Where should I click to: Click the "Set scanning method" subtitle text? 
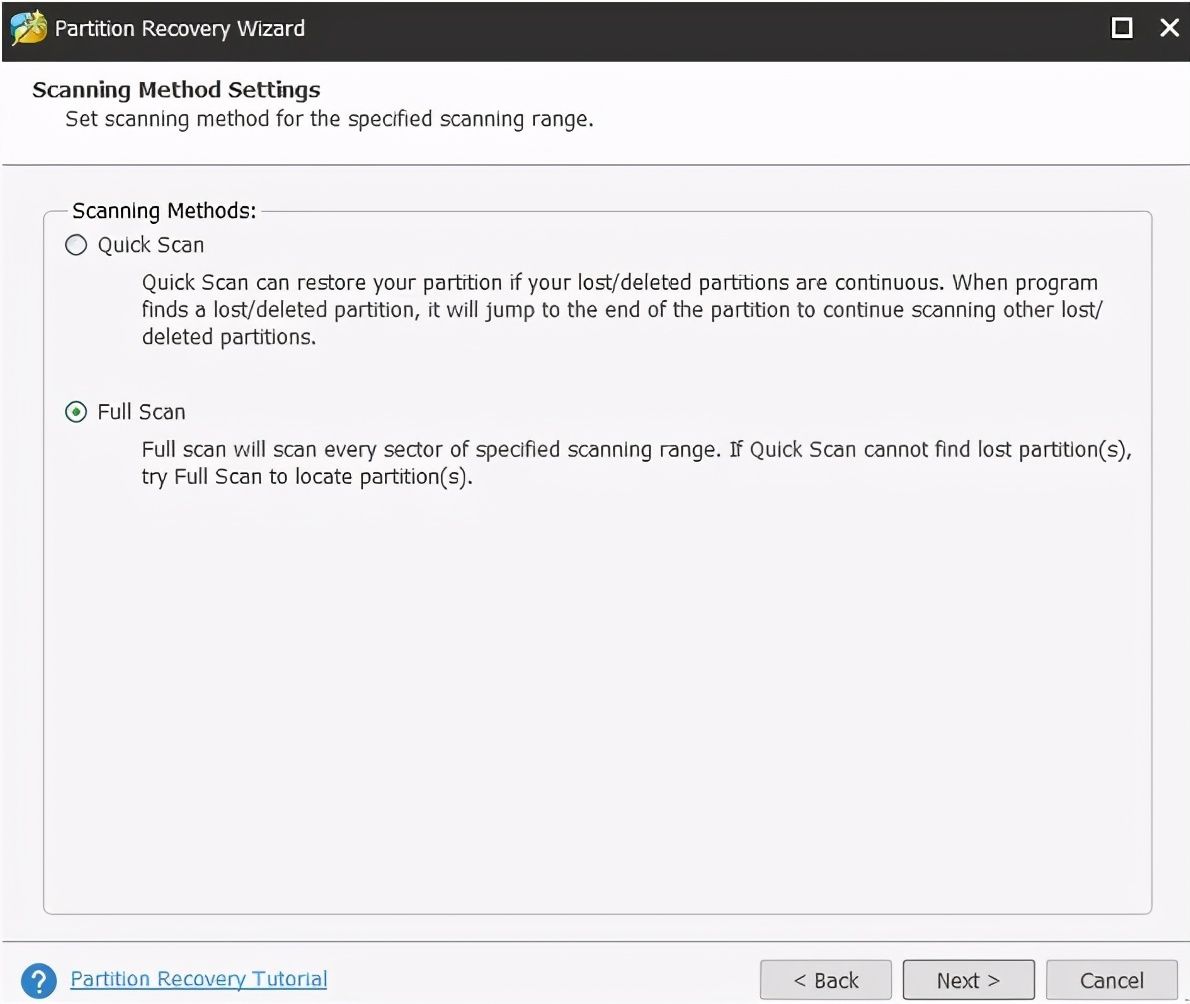pyautogui.click(x=329, y=120)
